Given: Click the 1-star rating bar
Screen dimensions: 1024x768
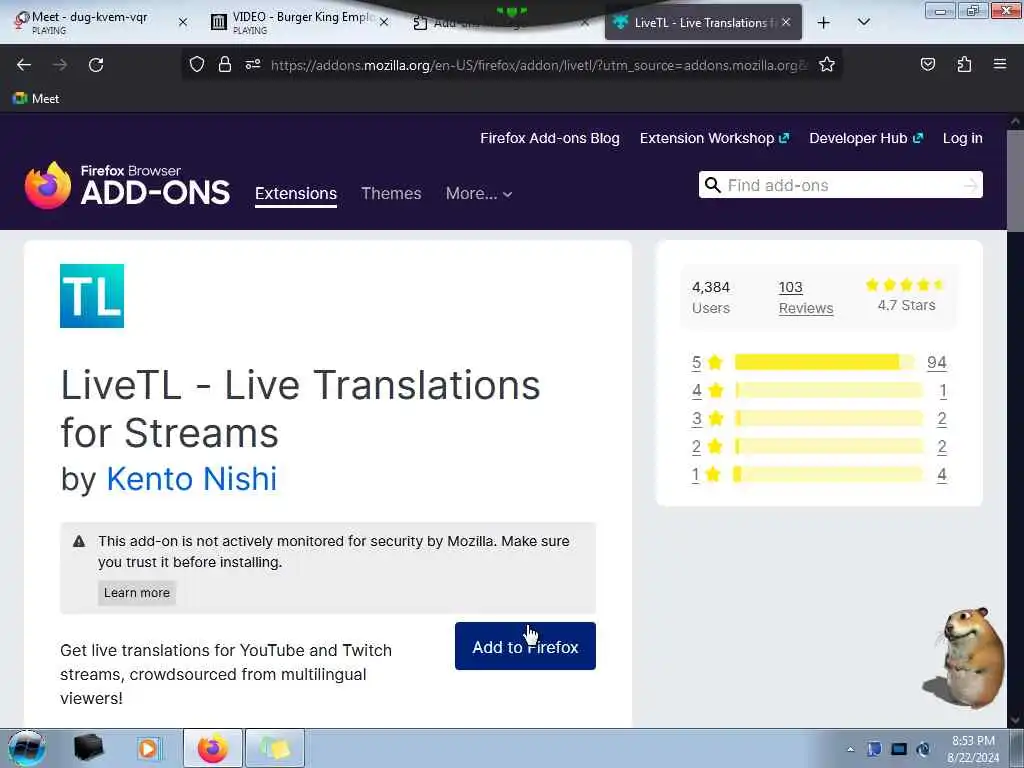Looking at the screenshot, I should point(827,474).
